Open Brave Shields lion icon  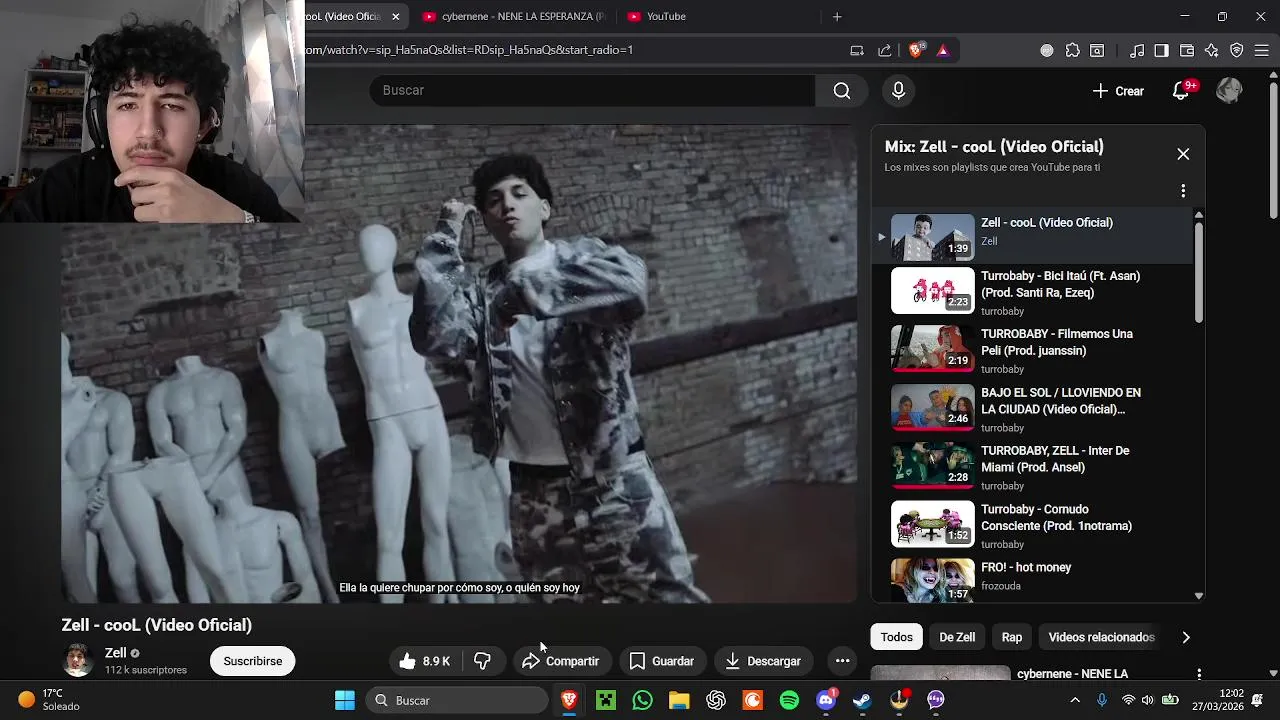tap(916, 50)
